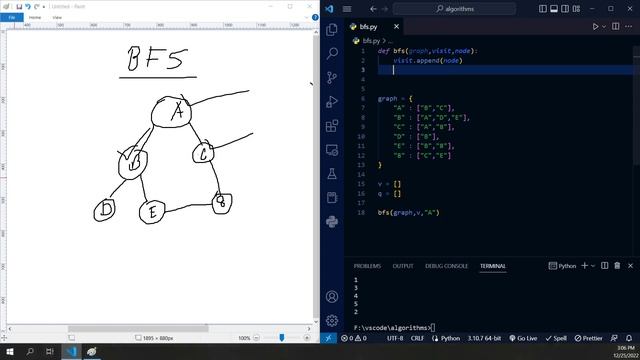Select the Terminal panel tab
Image resolution: width=640 pixels, height=360 pixels.
pos(493,266)
